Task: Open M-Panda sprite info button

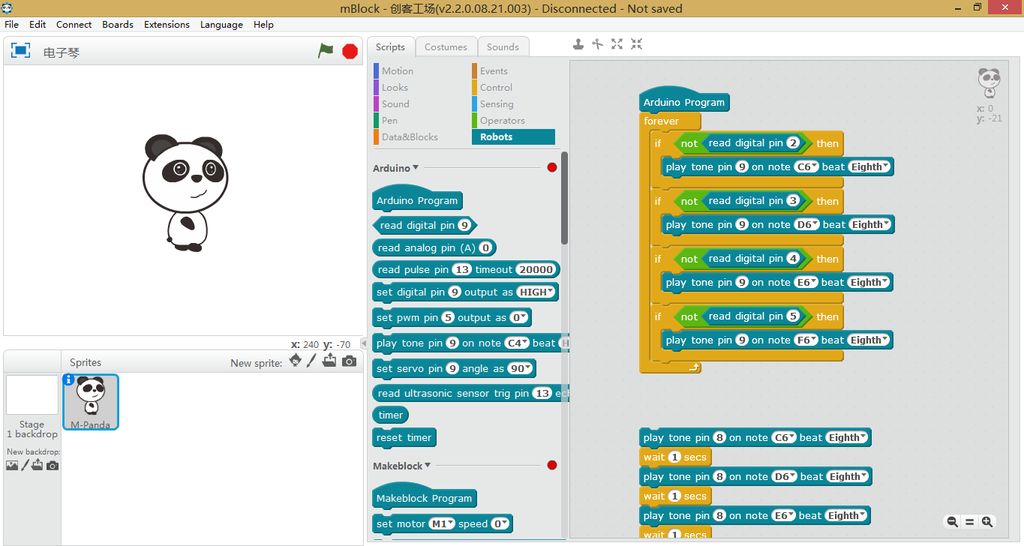Action: 68,379
